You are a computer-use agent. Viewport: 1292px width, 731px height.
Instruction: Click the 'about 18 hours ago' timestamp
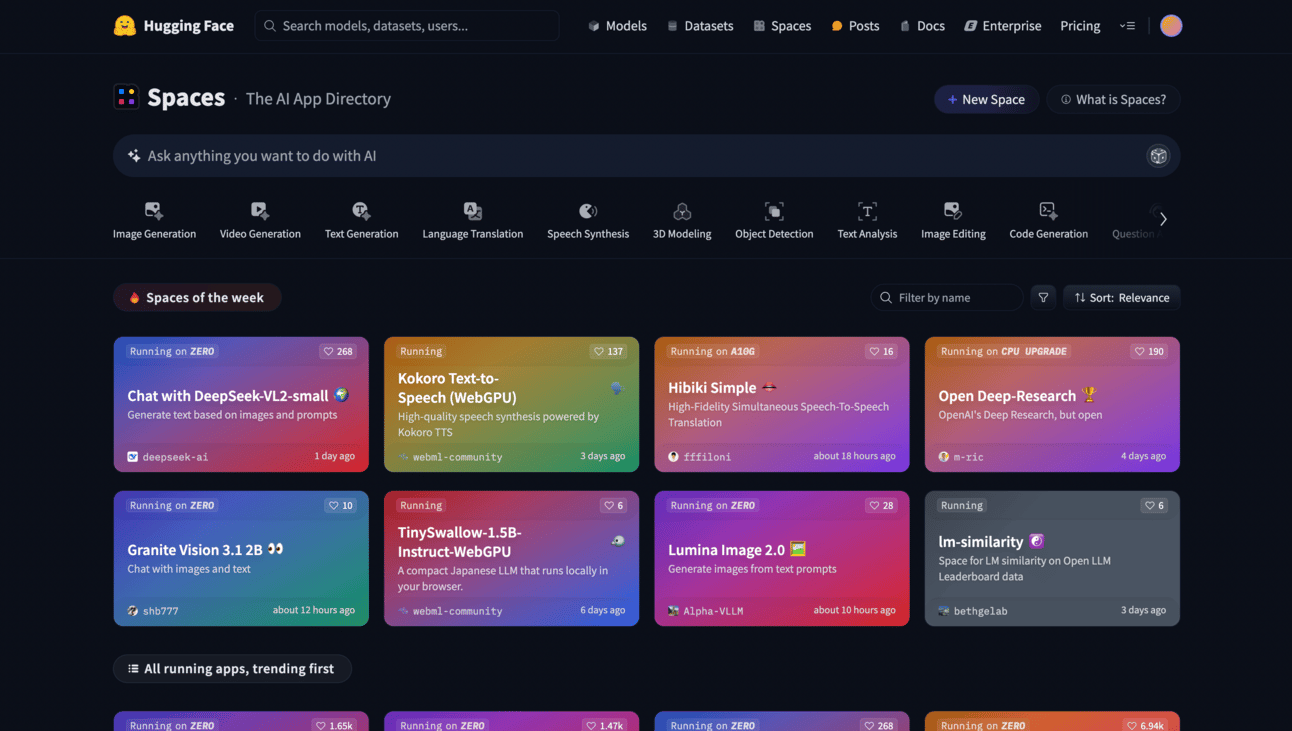click(854, 456)
